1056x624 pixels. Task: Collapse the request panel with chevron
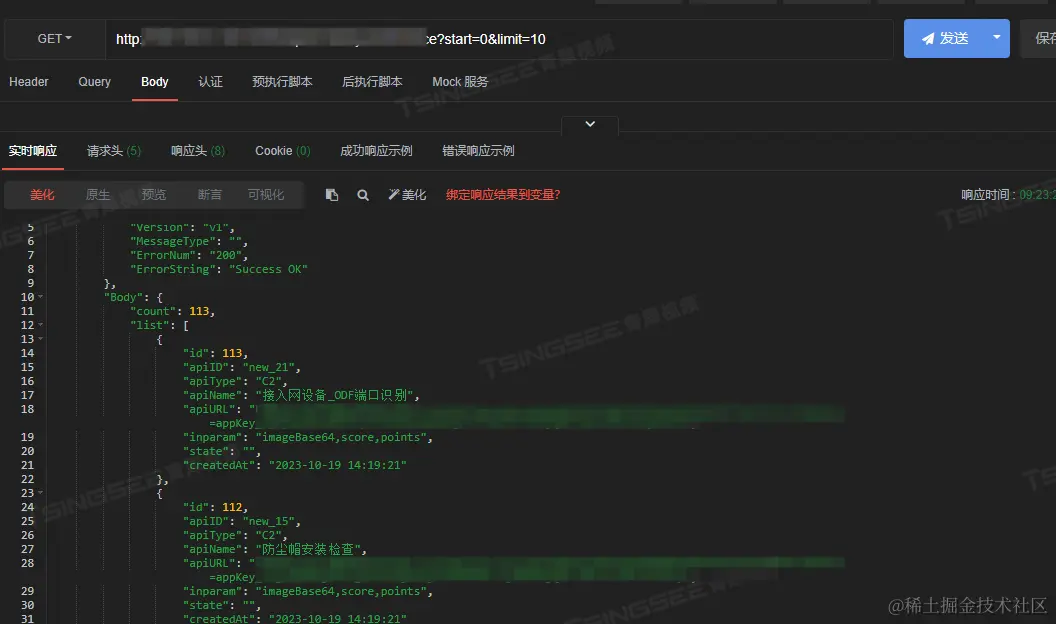click(x=590, y=125)
